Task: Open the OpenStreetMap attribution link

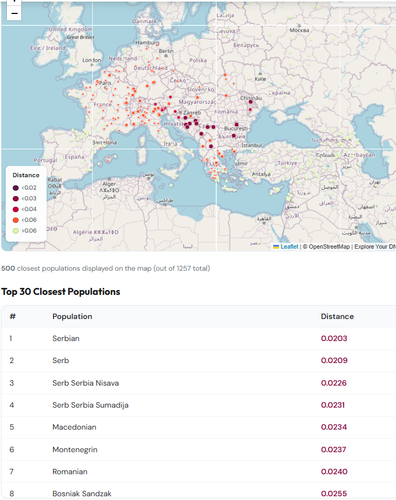Action: pos(329,247)
